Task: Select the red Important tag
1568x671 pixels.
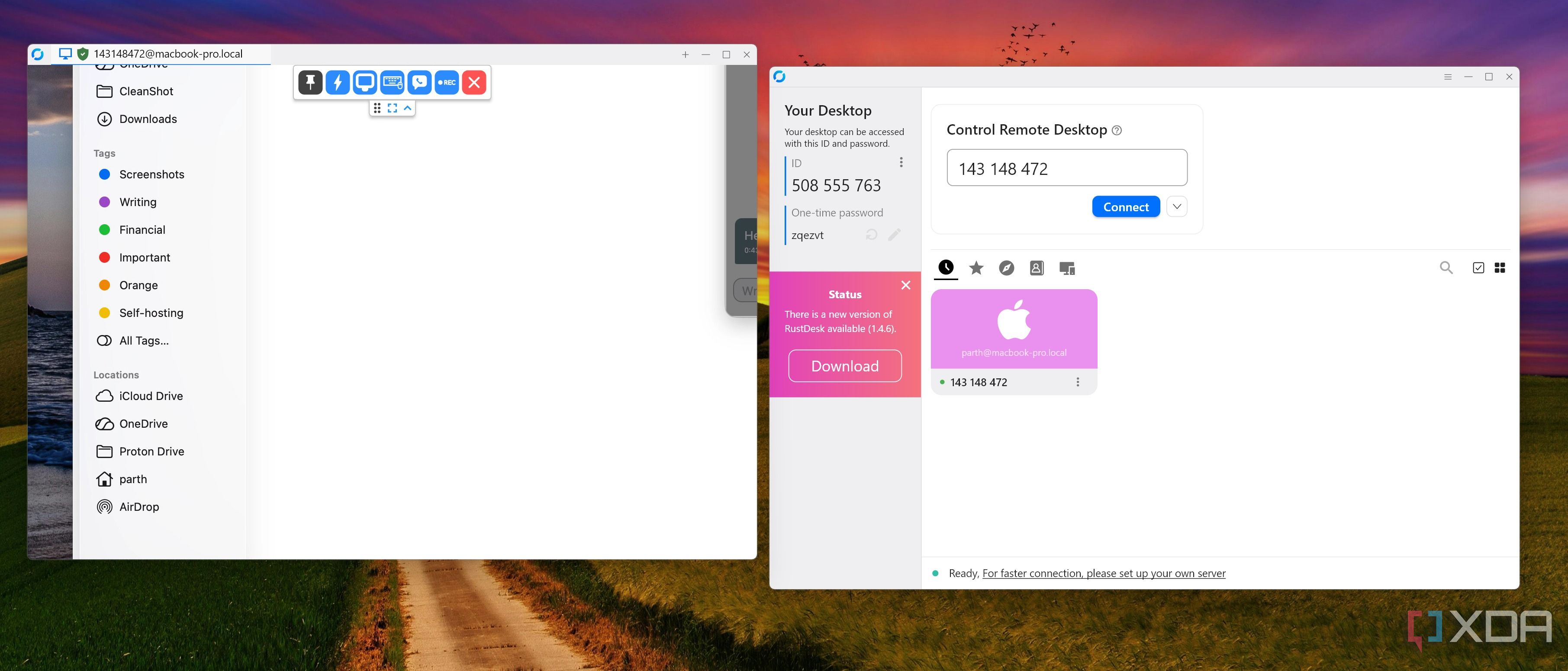Action: point(134,258)
